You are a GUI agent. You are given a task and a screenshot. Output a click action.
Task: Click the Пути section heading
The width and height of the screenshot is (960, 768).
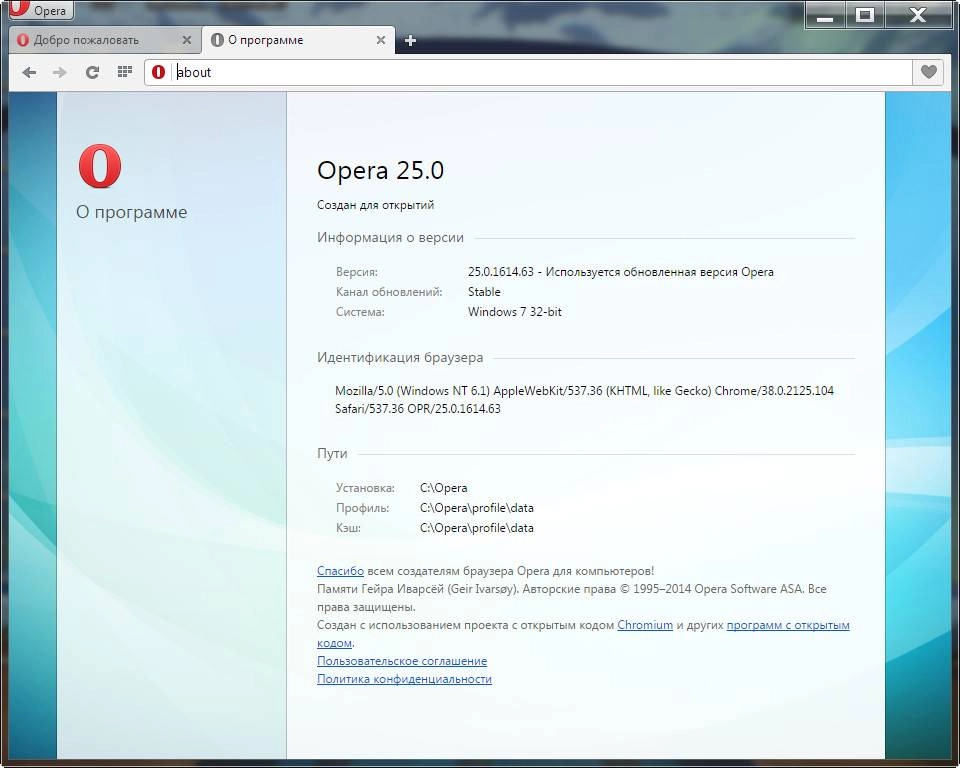(x=332, y=454)
